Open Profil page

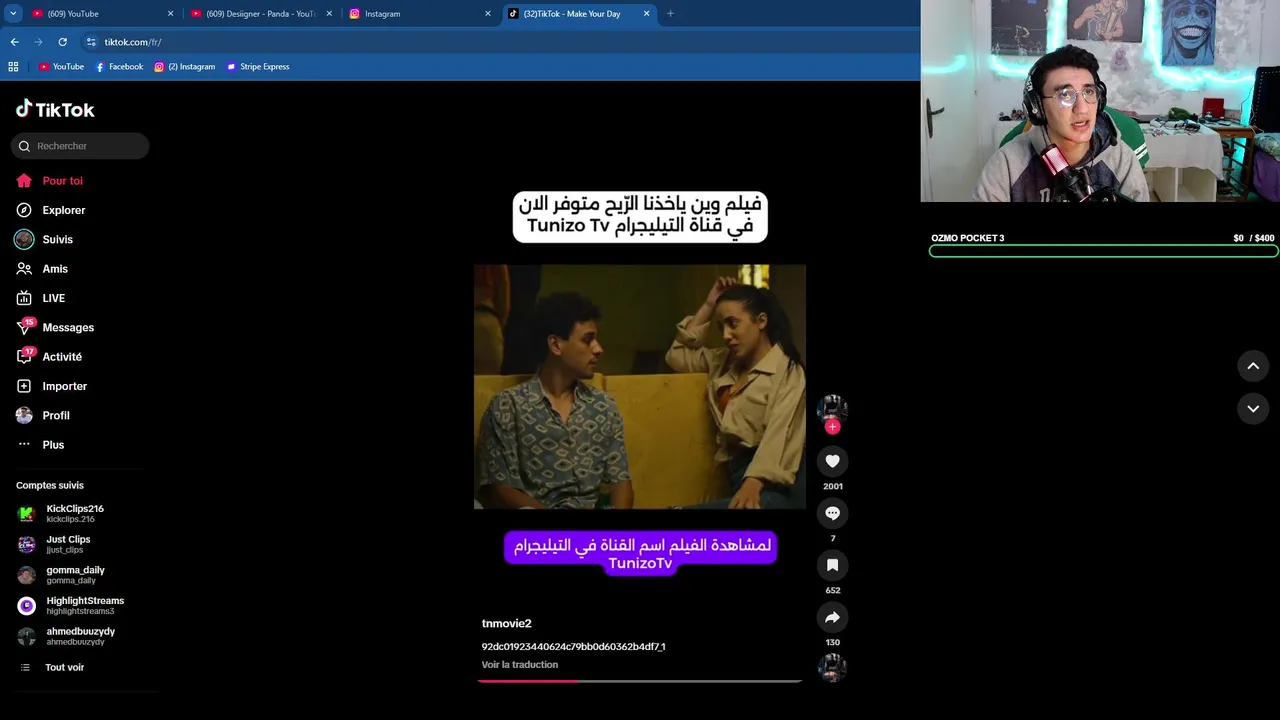tap(42, 415)
